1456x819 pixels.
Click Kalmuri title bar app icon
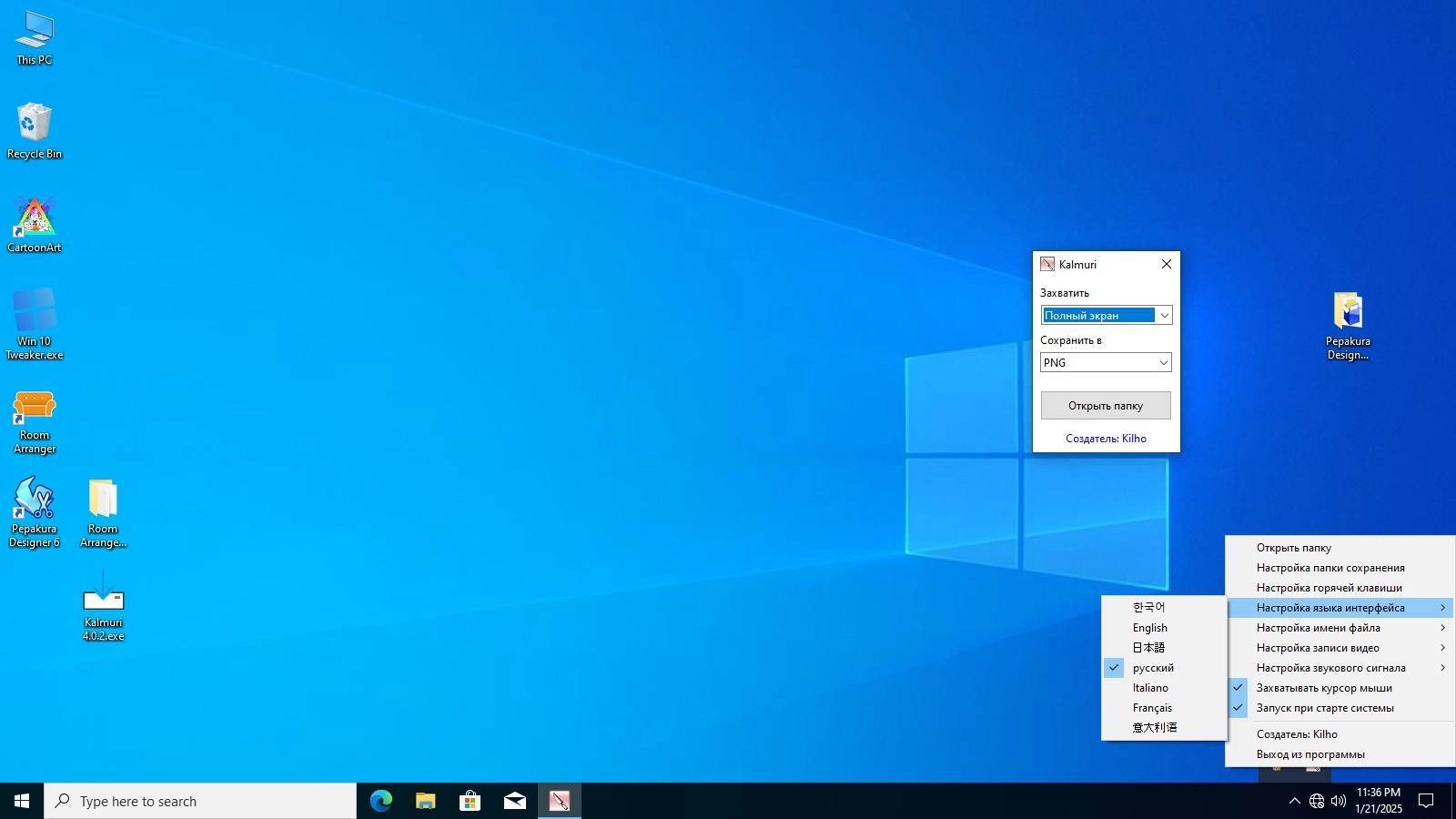pos(1047,264)
